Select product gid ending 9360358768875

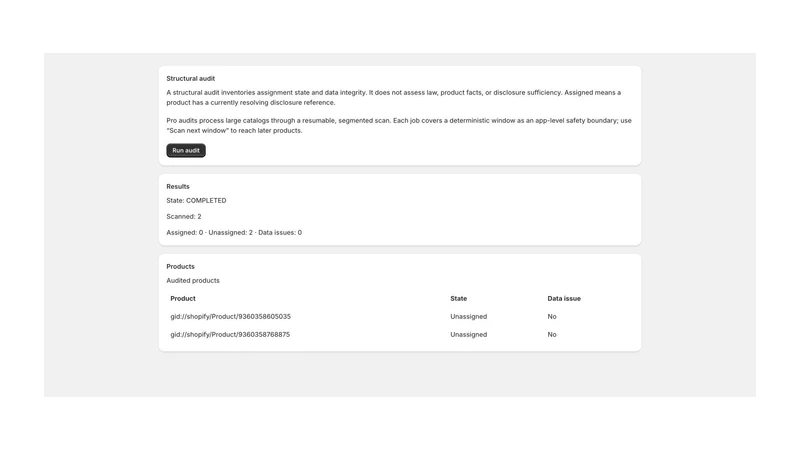[x=230, y=335]
